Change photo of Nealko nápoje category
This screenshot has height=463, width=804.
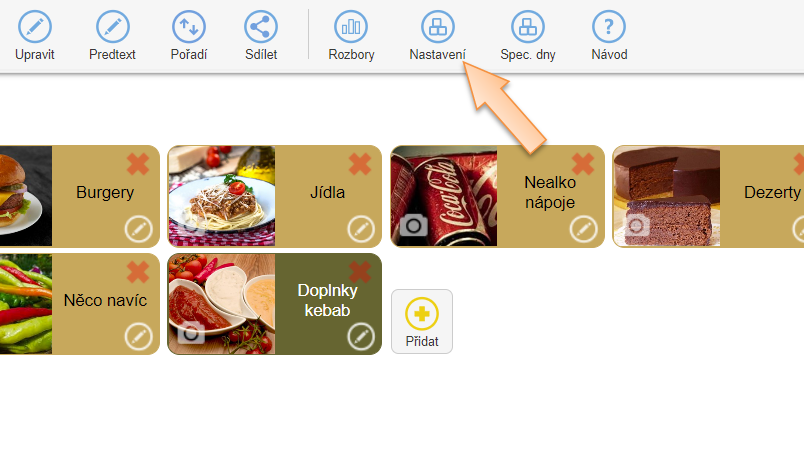click(414, 226)
